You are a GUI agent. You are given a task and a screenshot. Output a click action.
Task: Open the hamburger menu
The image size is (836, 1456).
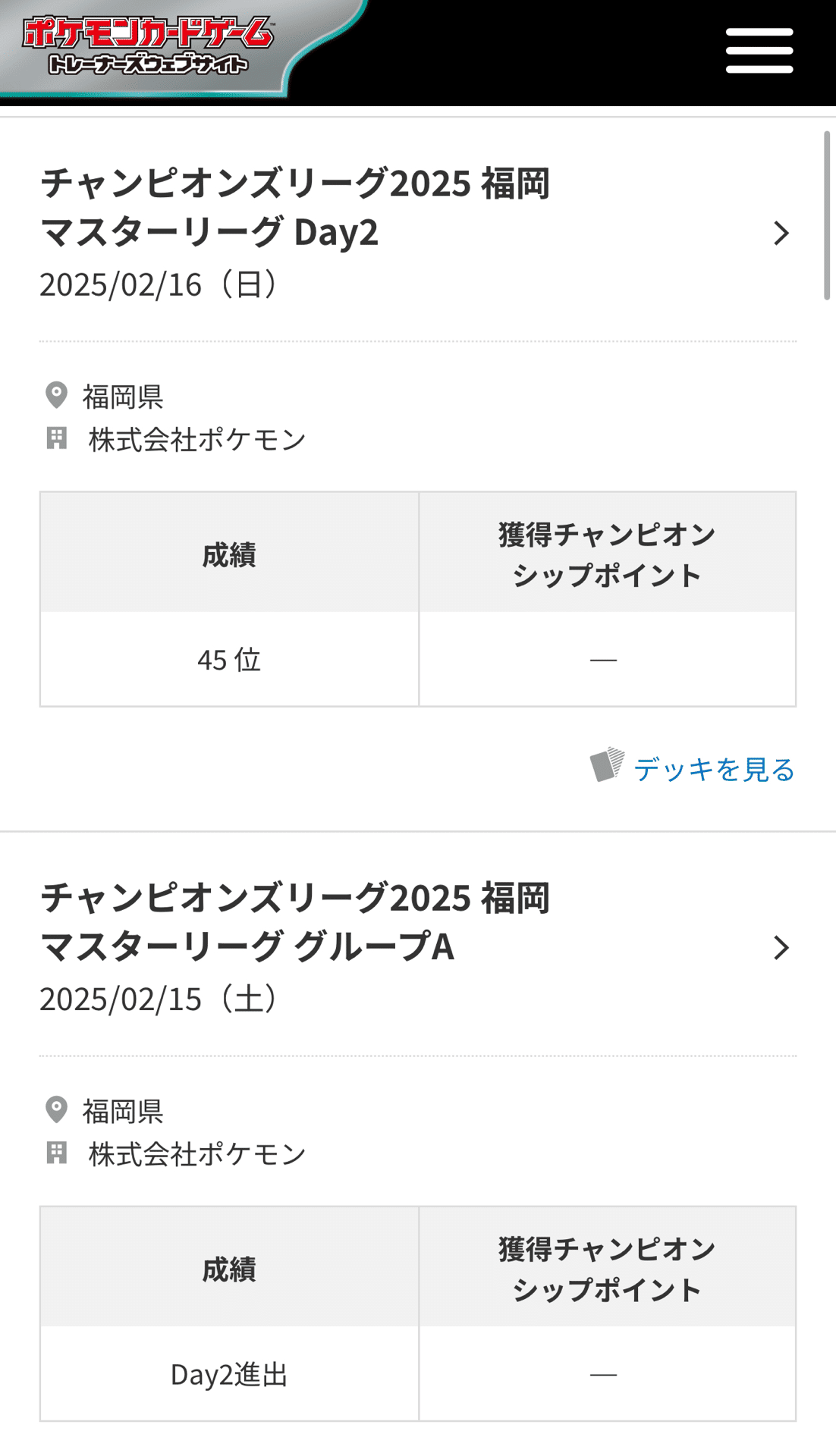coord(759,51)
